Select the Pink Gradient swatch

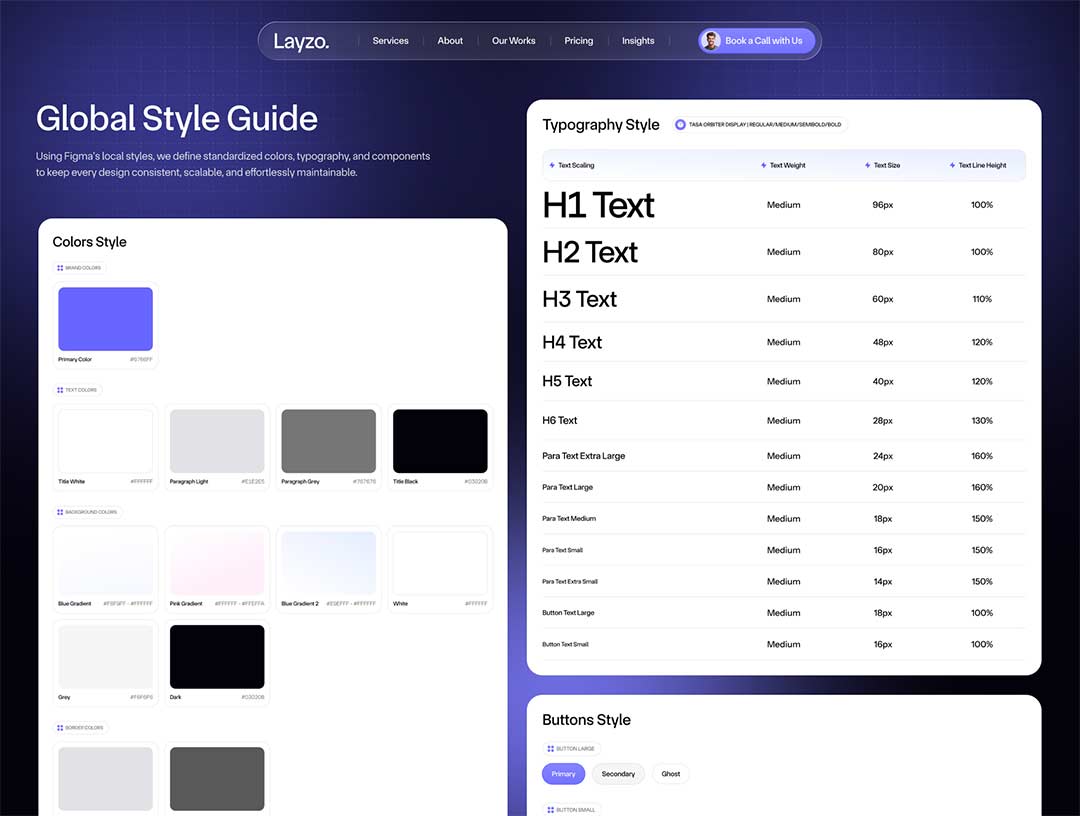[x=217, y=563]
